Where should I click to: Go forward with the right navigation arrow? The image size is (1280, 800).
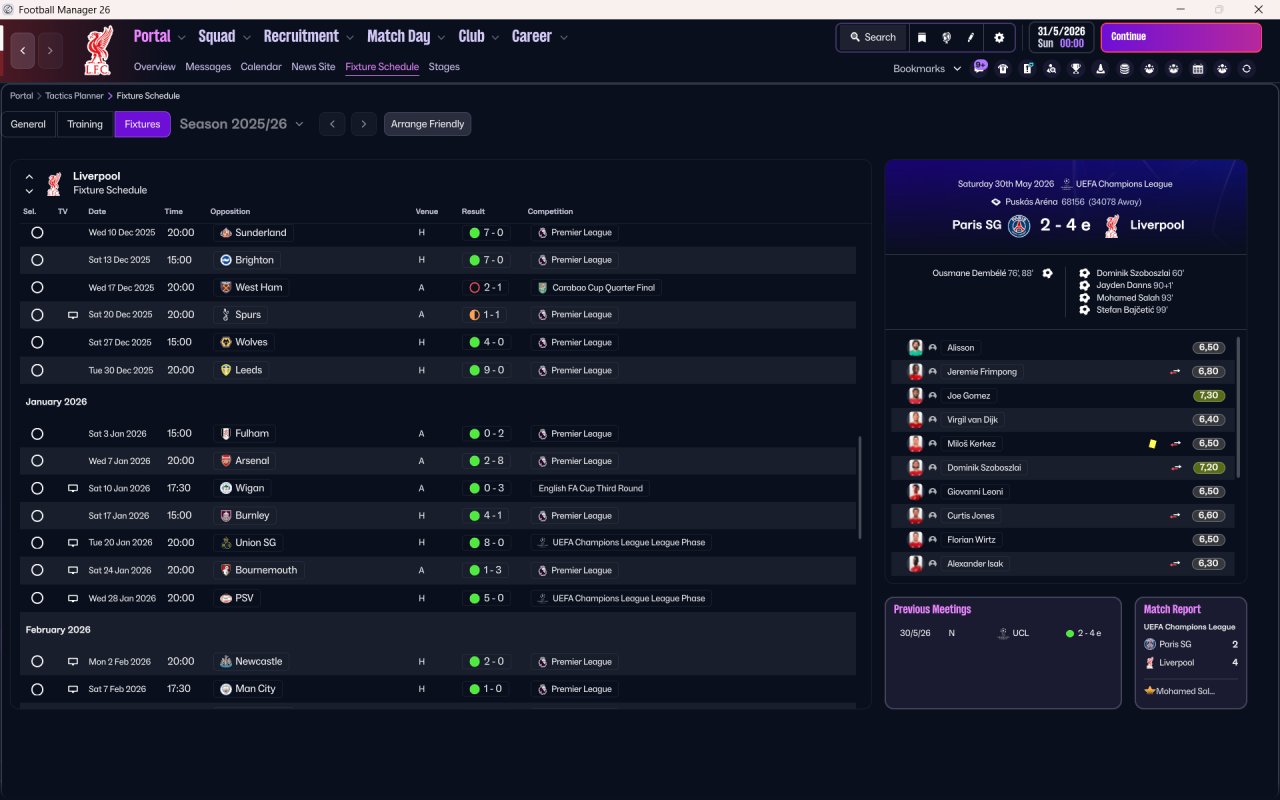(50, 50)
